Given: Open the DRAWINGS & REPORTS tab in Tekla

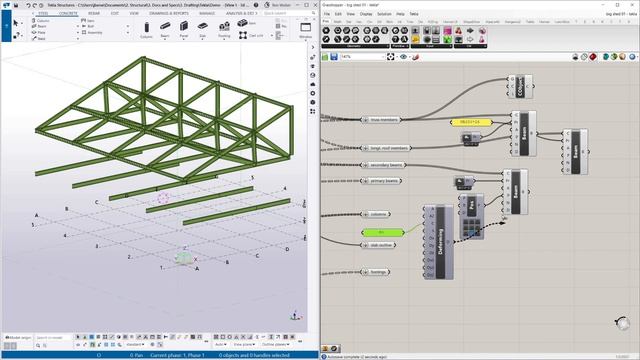Looking at the screenshot, I should click(169, 13).
